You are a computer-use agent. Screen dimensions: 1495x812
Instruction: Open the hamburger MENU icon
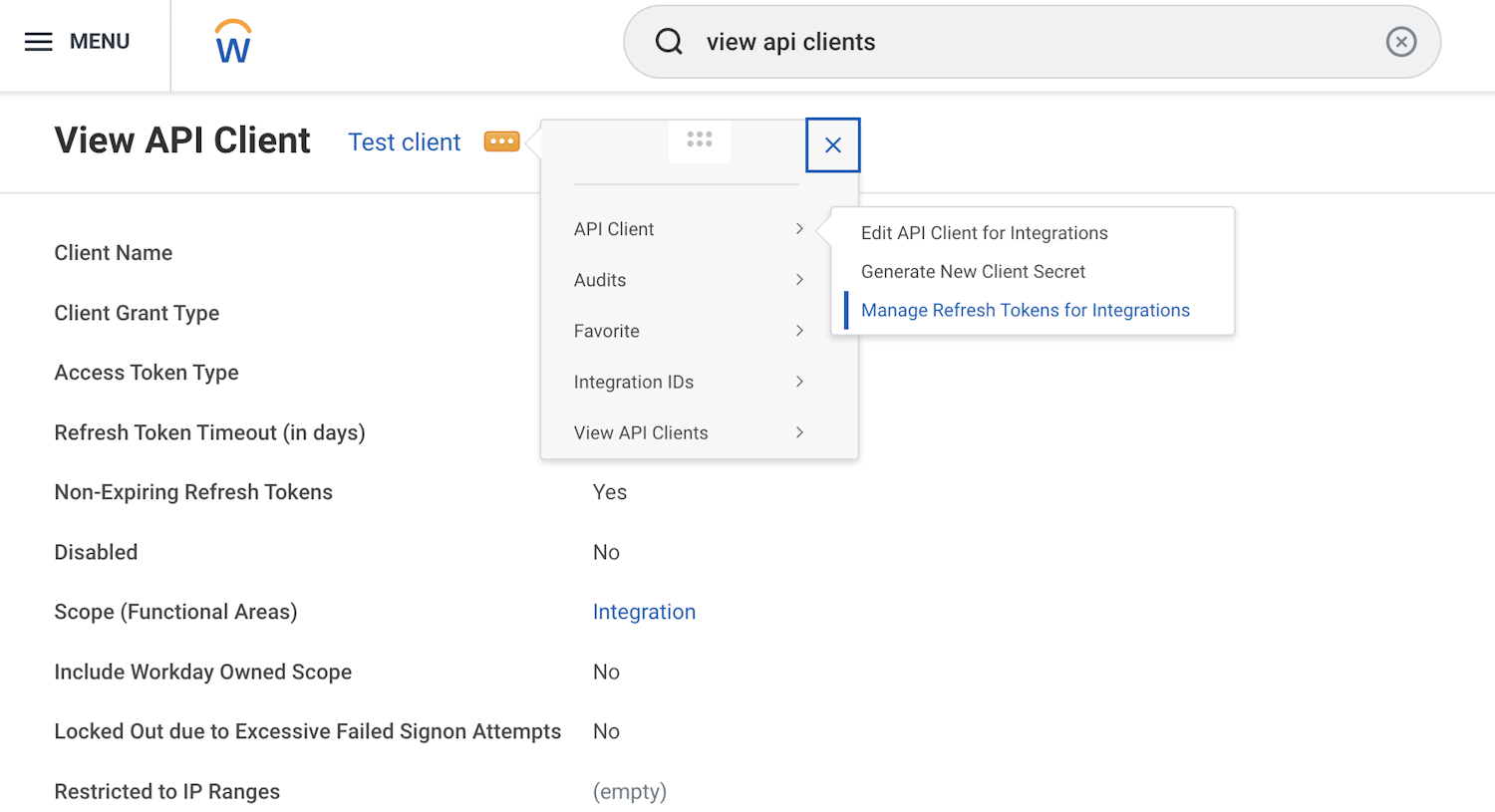tap(38, 42)
